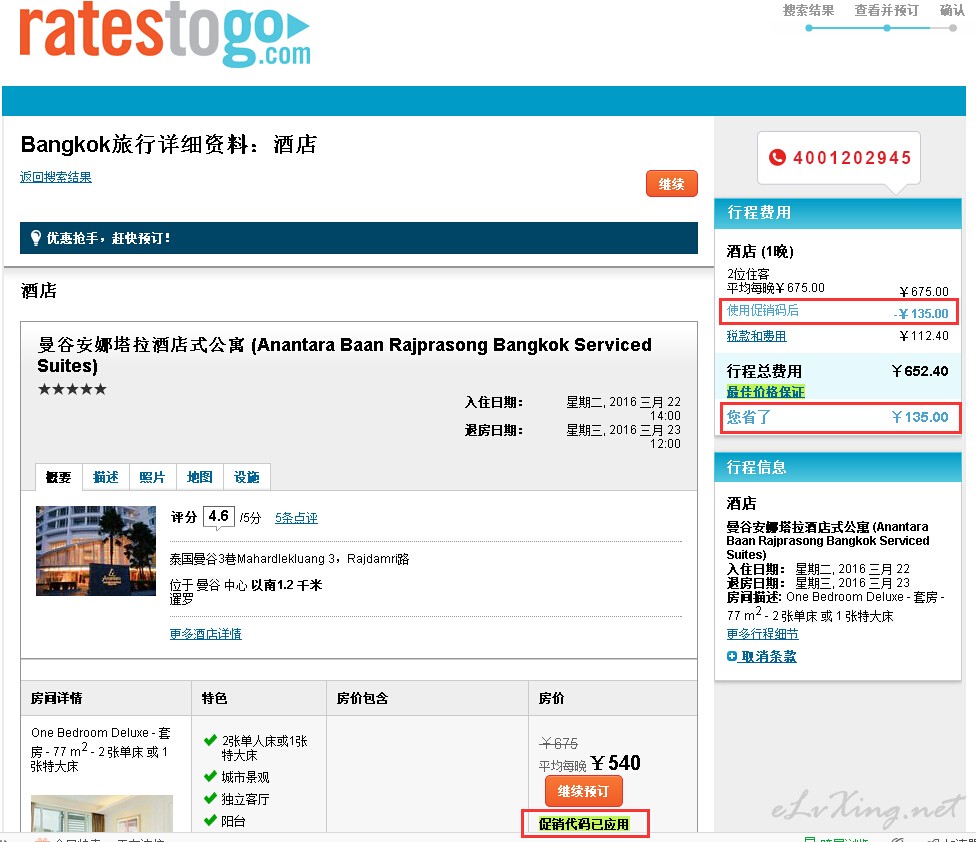
Task: Click the plus icon beside 取消条款
Action: [x=731, y=656]
